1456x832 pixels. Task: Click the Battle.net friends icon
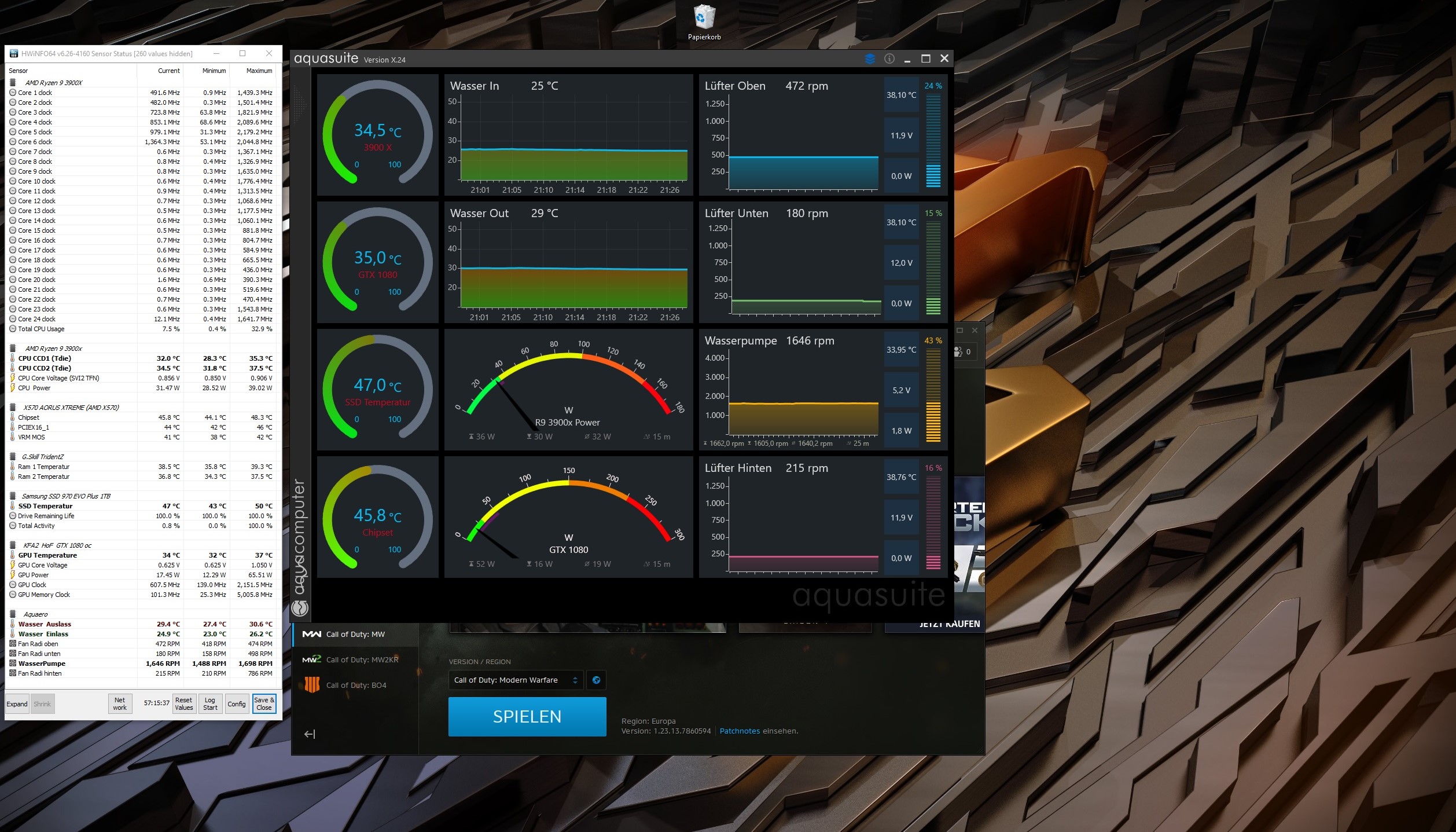tap(958, 351)
